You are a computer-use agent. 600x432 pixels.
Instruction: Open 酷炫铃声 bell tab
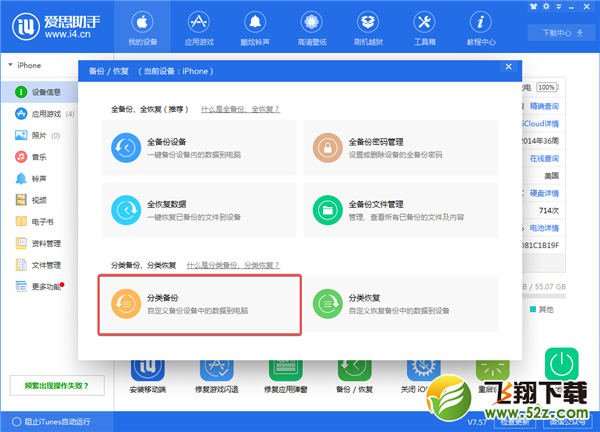[255, 28]
